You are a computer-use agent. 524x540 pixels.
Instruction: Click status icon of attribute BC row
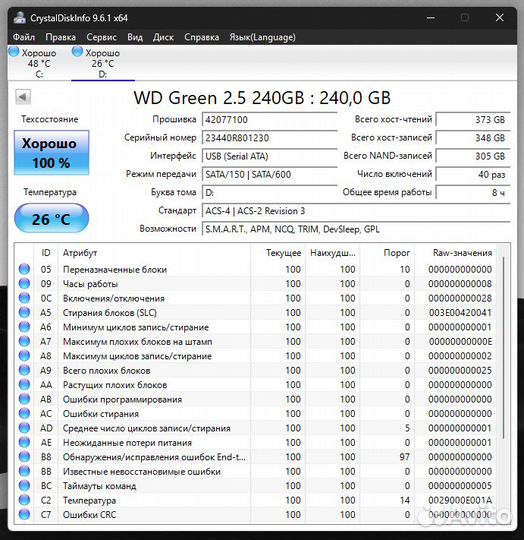pos(24,486)
